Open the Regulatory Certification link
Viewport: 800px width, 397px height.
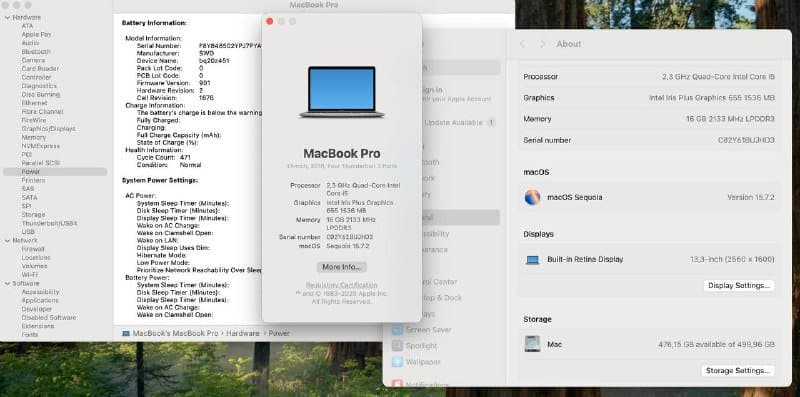341,285
